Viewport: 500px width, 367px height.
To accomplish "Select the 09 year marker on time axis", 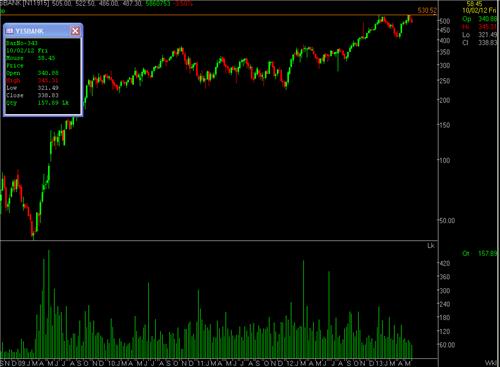I will [21, 363].
